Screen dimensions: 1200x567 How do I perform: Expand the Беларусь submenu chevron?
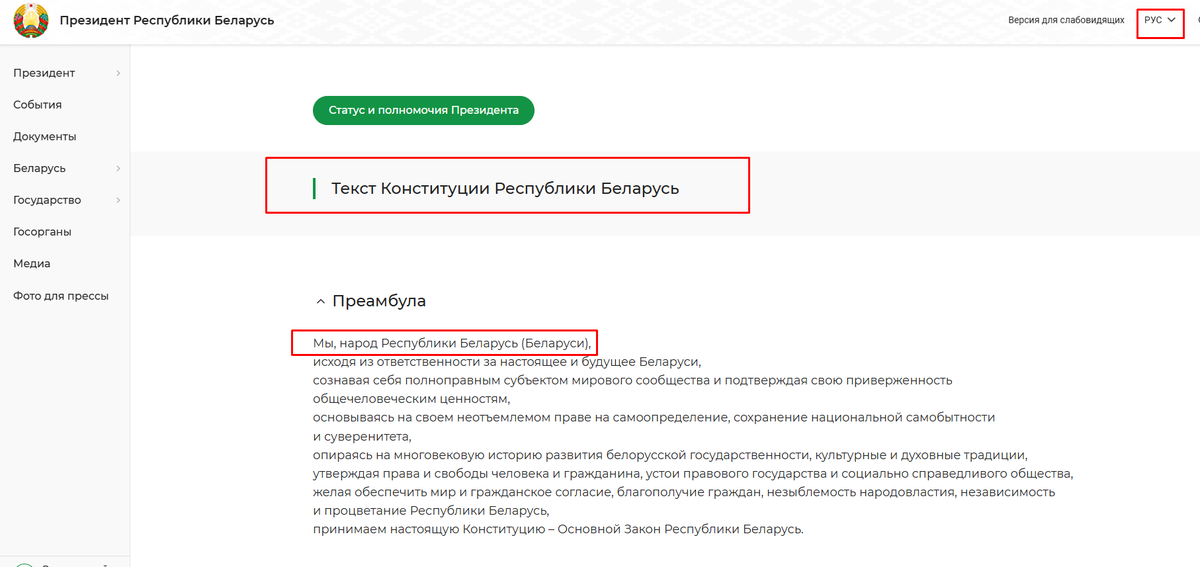pyautogui.click(x=118, y=169)
